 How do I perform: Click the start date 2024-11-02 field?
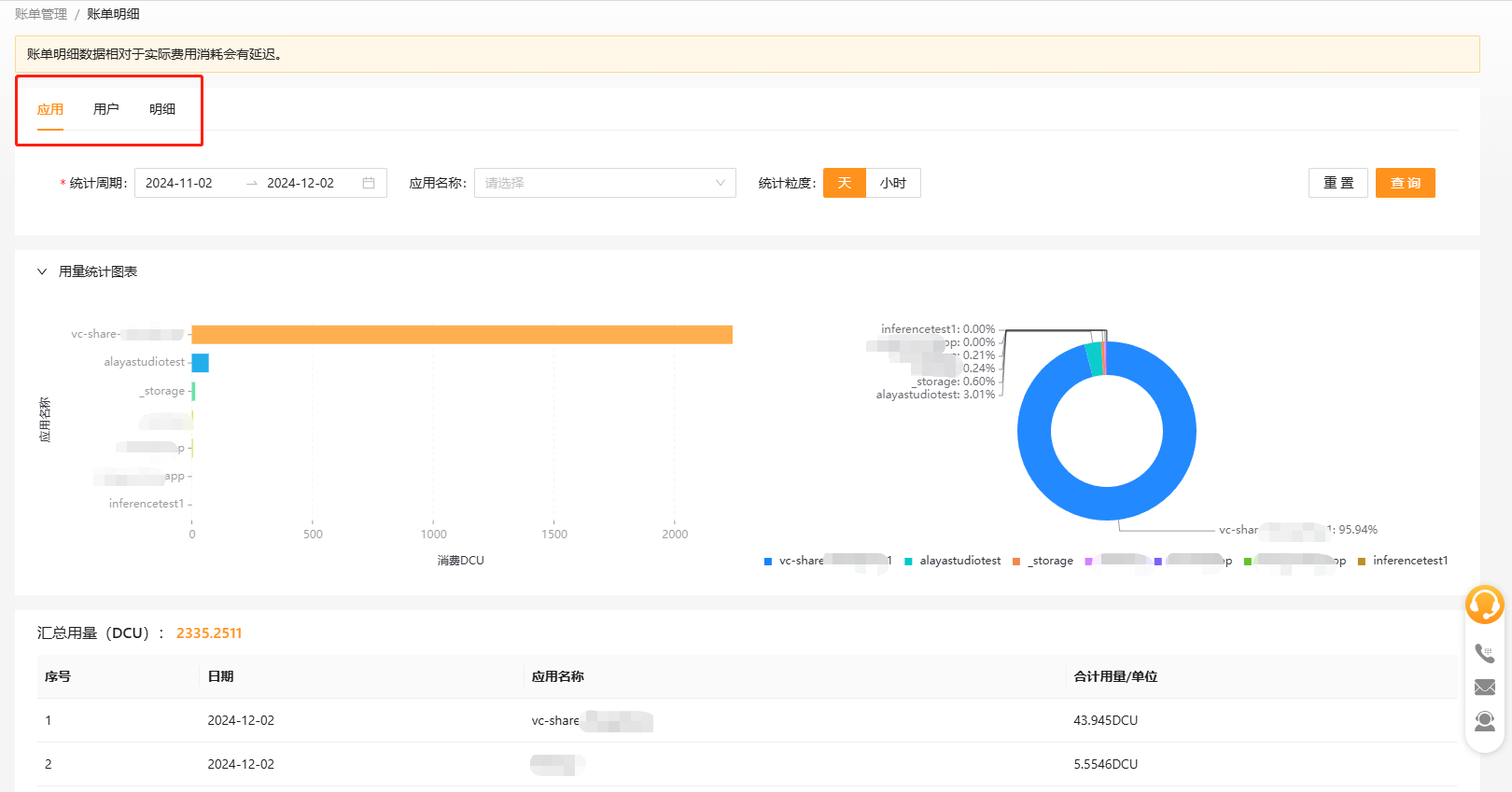click(x=179, y=183)
